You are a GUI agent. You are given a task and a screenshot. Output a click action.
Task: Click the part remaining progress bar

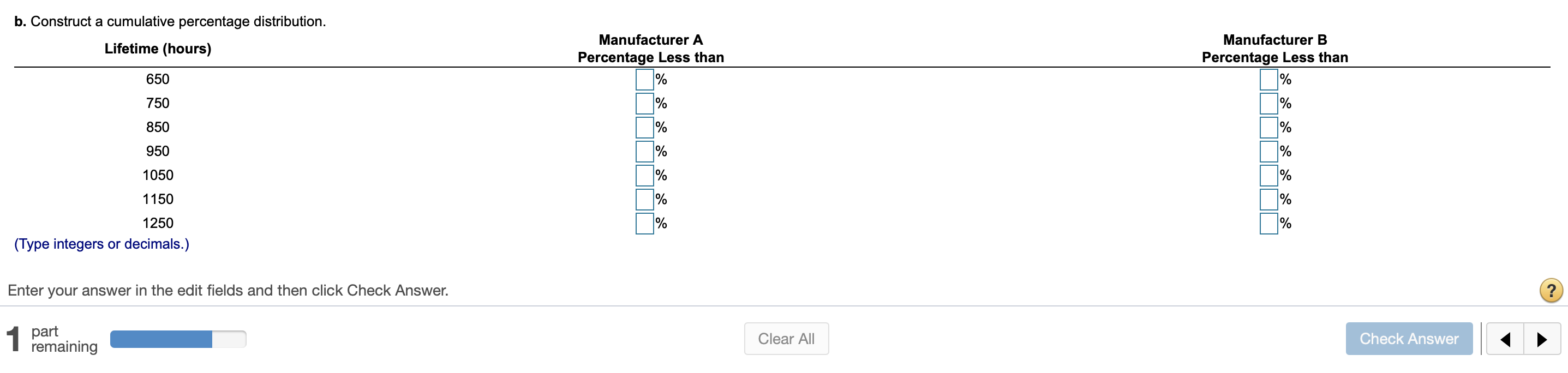pyautogui.click(x=178, y=339)
